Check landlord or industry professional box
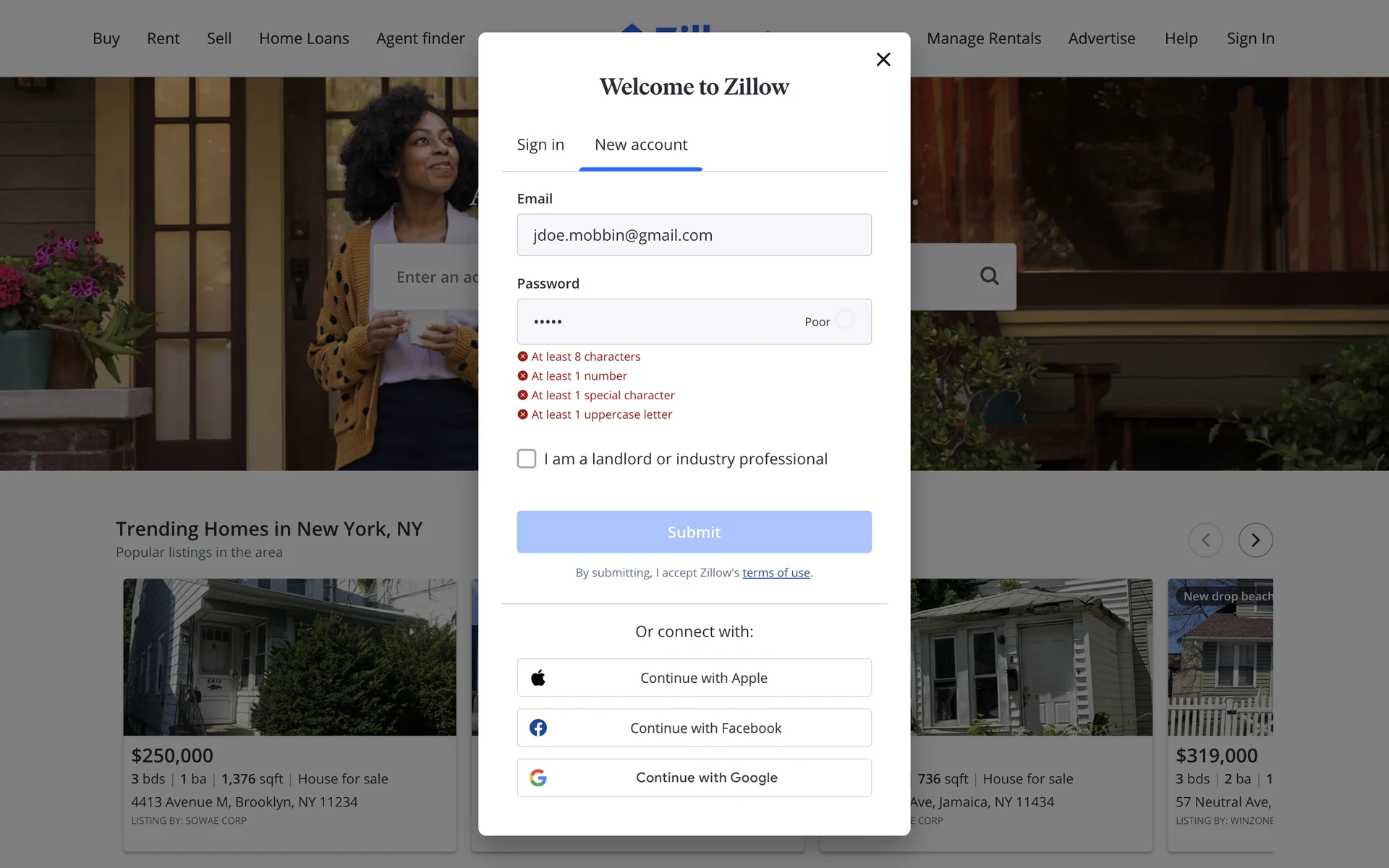Screen dimensions: 1389x868 (x=527, y=459)
